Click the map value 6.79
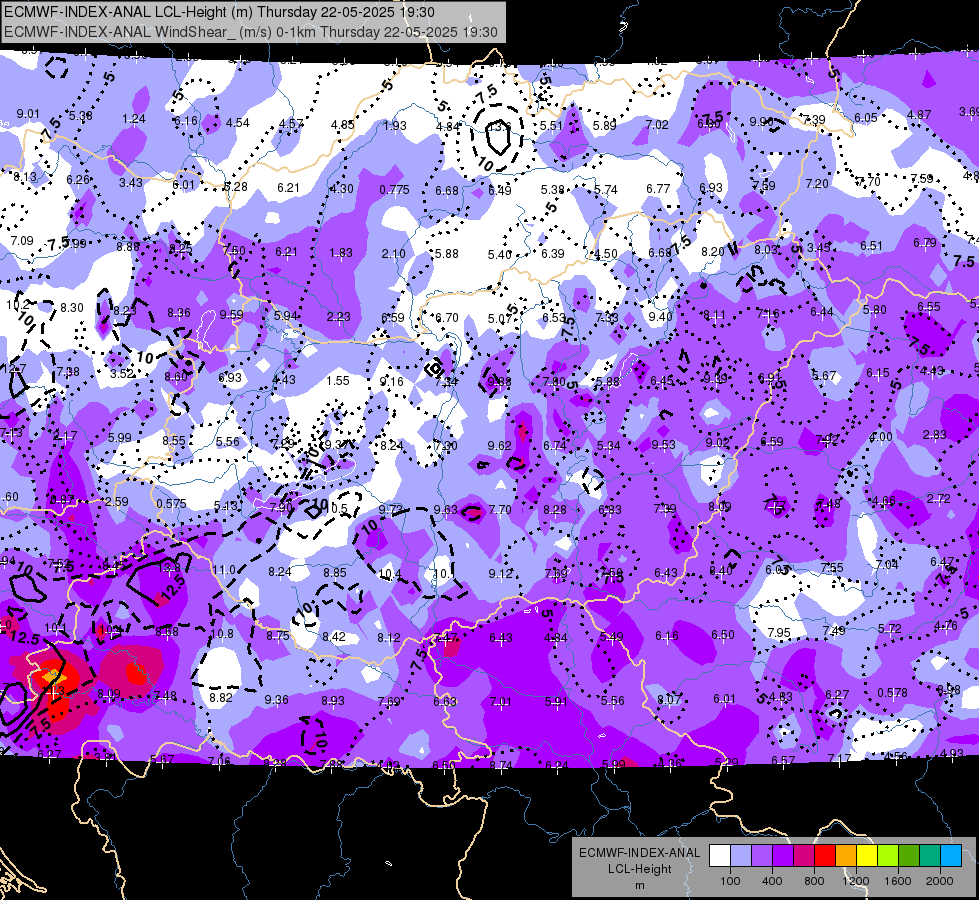The width and height of the screenshot is (979, 900). [925, 242]
